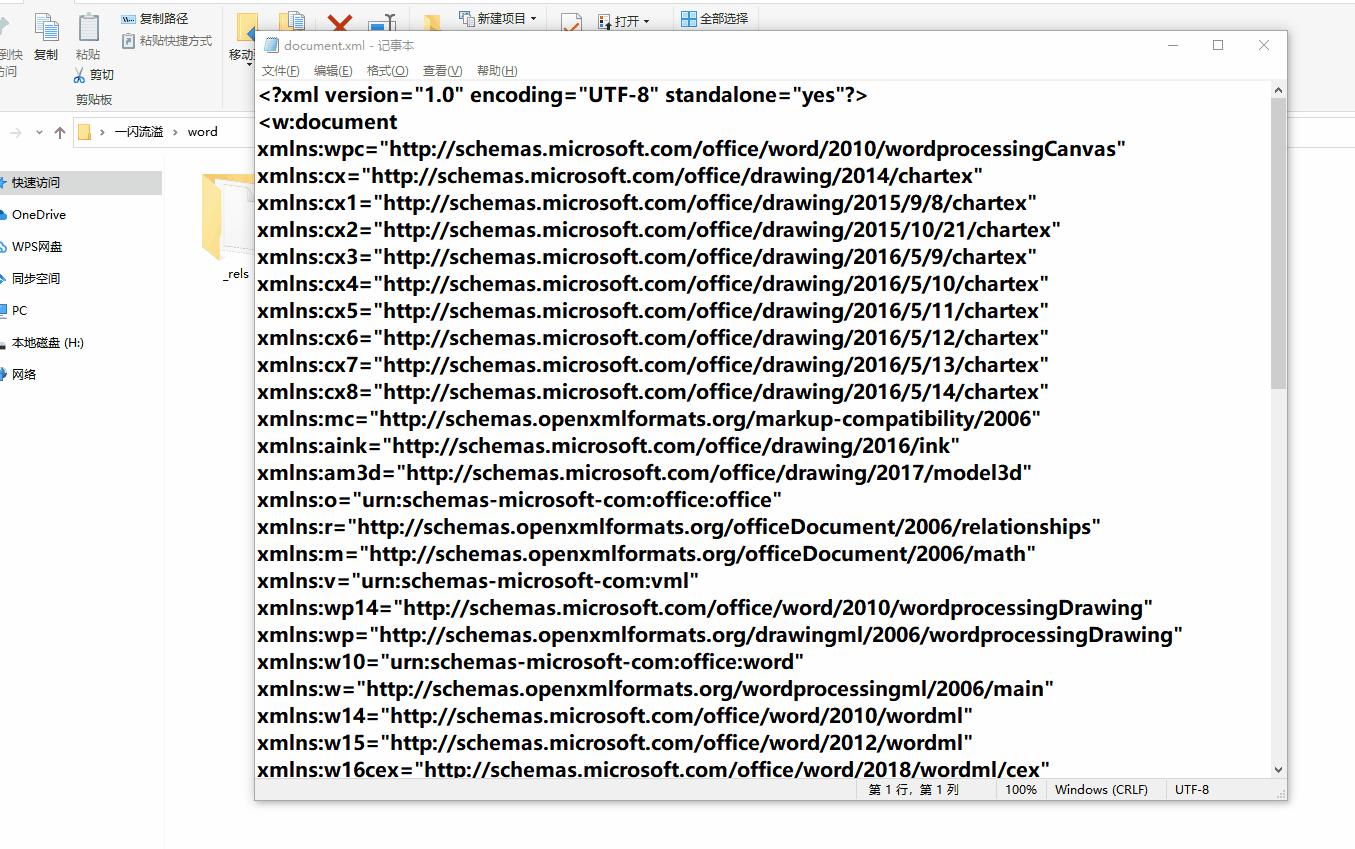Screen dimensions: 1355x849
Task: Click the Copy (复制) icon in ribbon
Action: (46, 28)
